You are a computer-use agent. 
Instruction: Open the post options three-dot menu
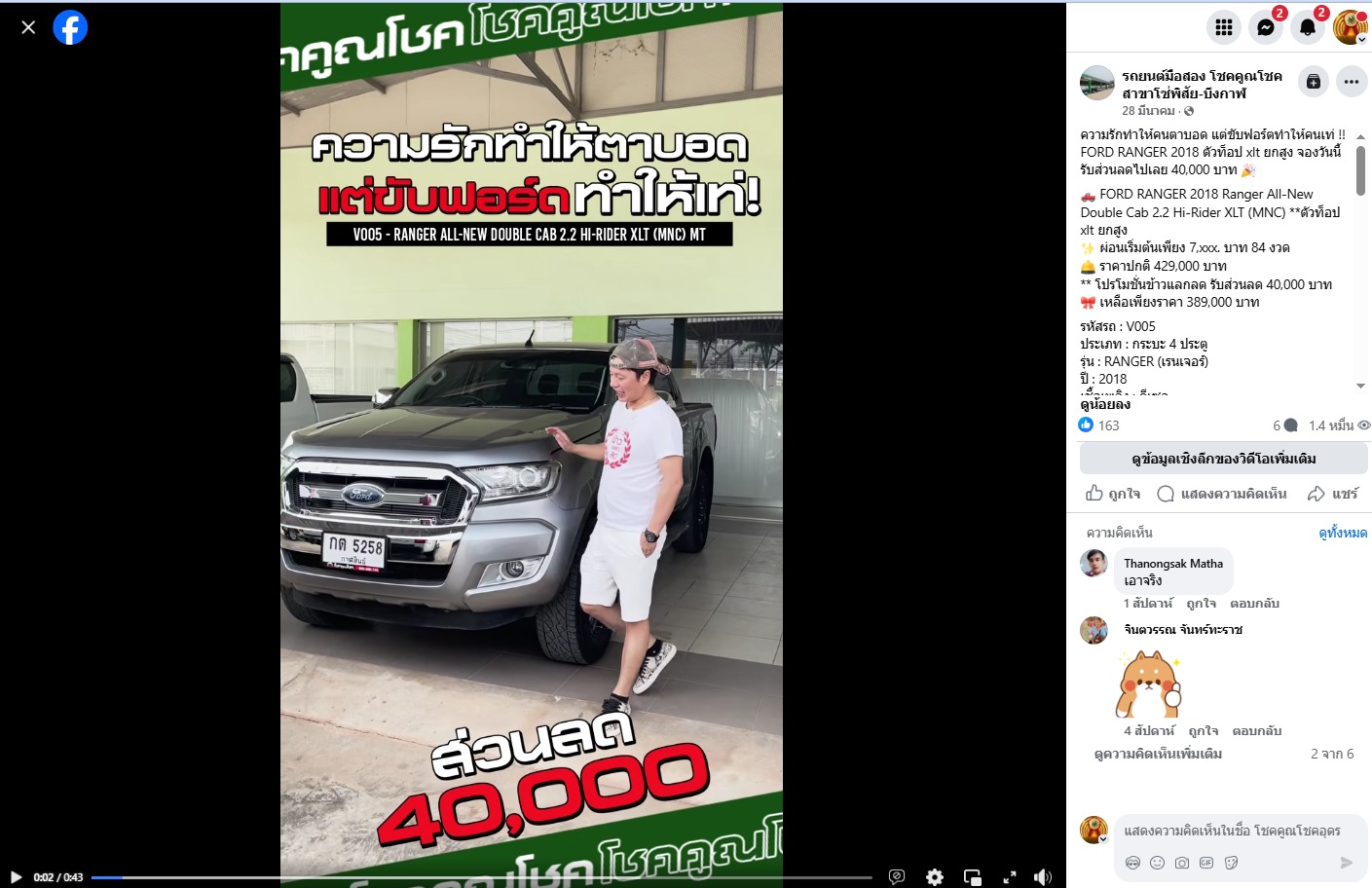coord(1352,82)
